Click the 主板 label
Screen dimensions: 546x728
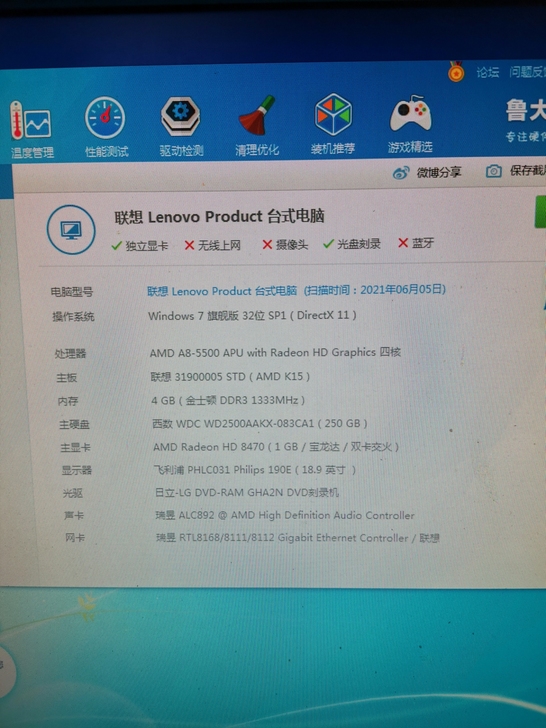(x=67, y=378)
